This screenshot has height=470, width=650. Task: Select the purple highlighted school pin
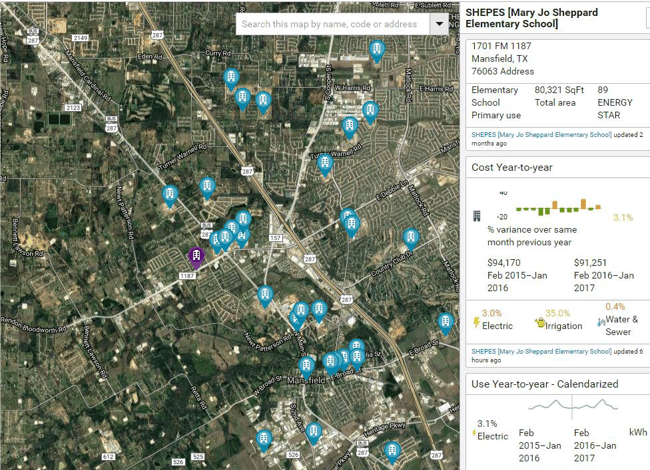click(x=197, y=257)
